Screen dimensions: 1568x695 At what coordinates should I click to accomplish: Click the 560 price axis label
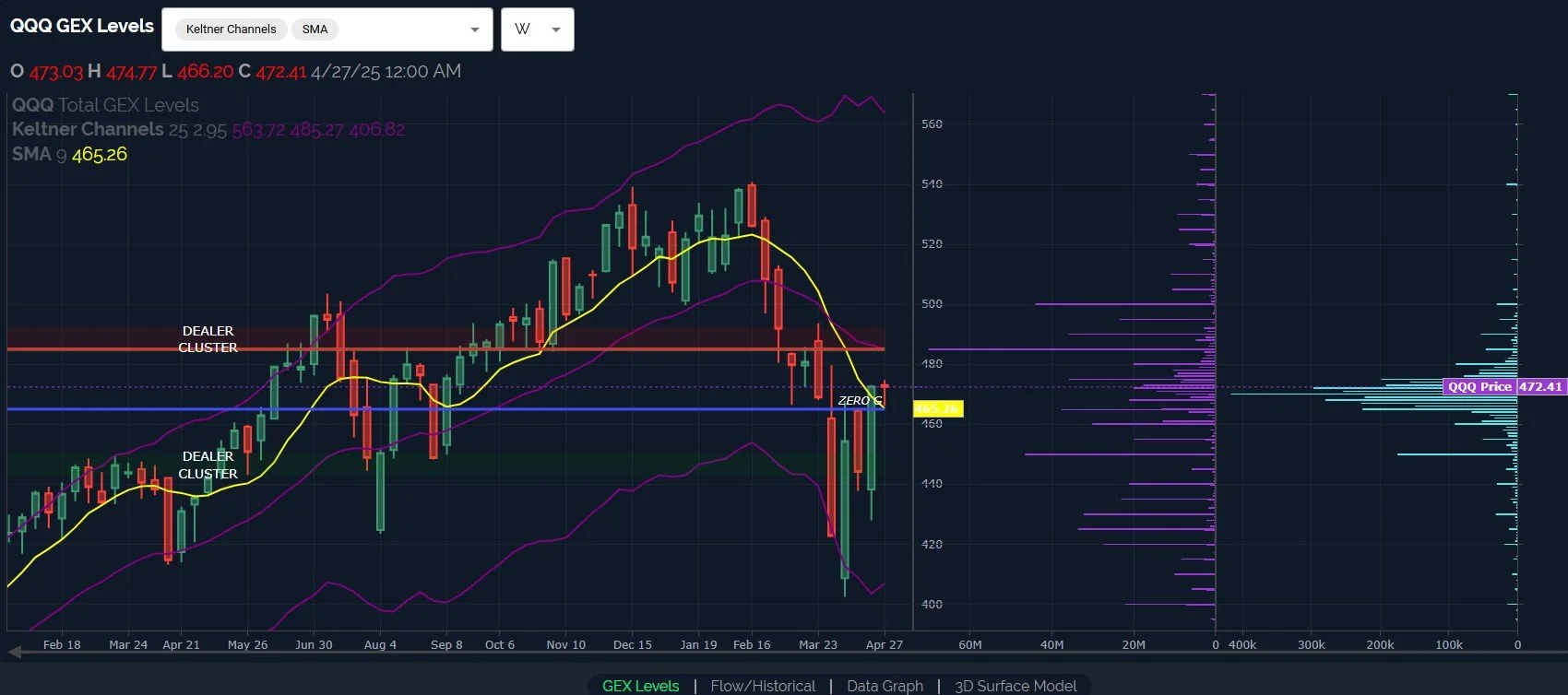pyautogui.click(x=932, y=124)
